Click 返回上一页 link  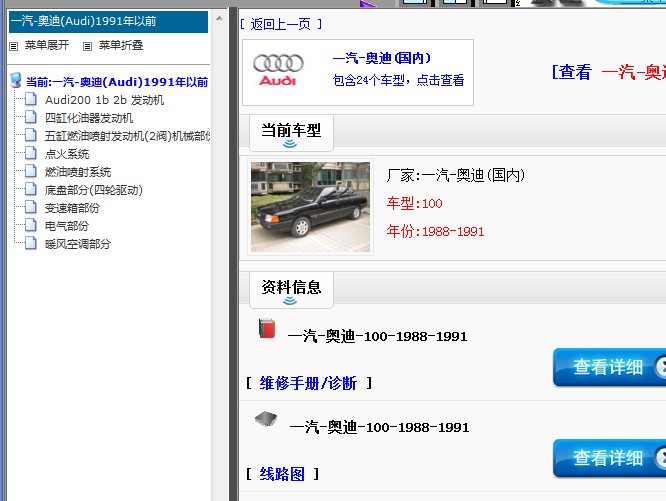[x=281, y=24]
